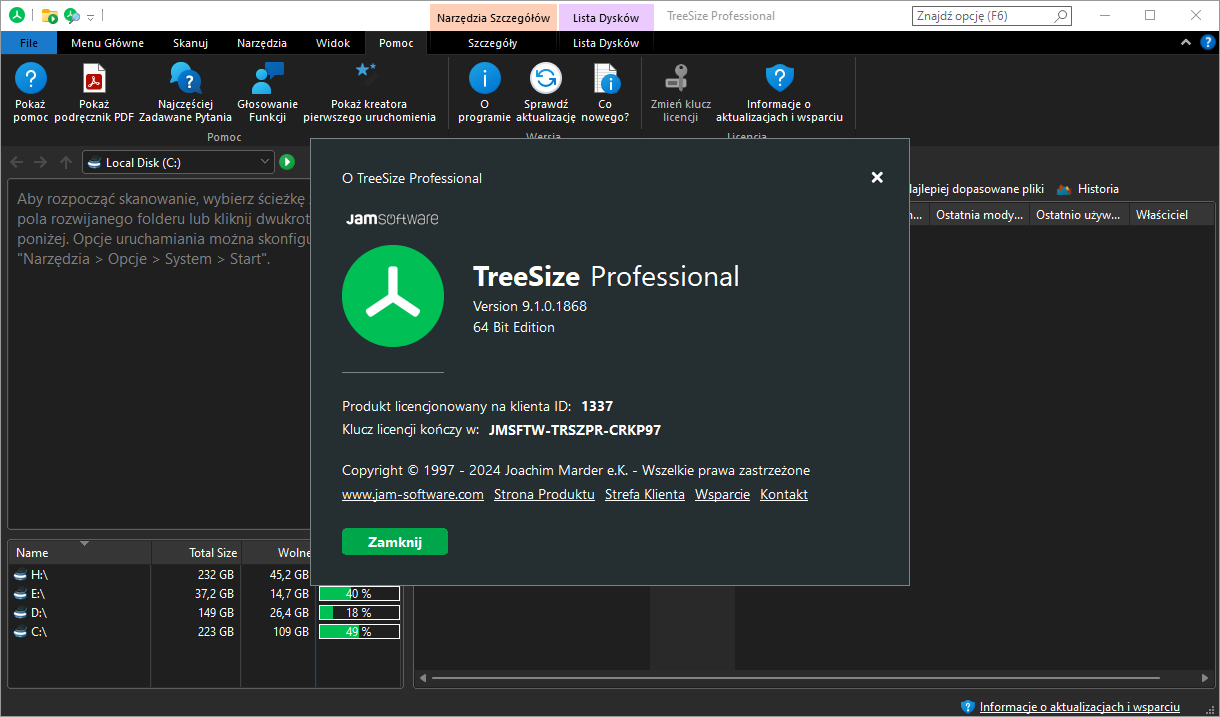
Task: Open the Pokaż podręcznik PDF manual
Action: click(94, 78)
